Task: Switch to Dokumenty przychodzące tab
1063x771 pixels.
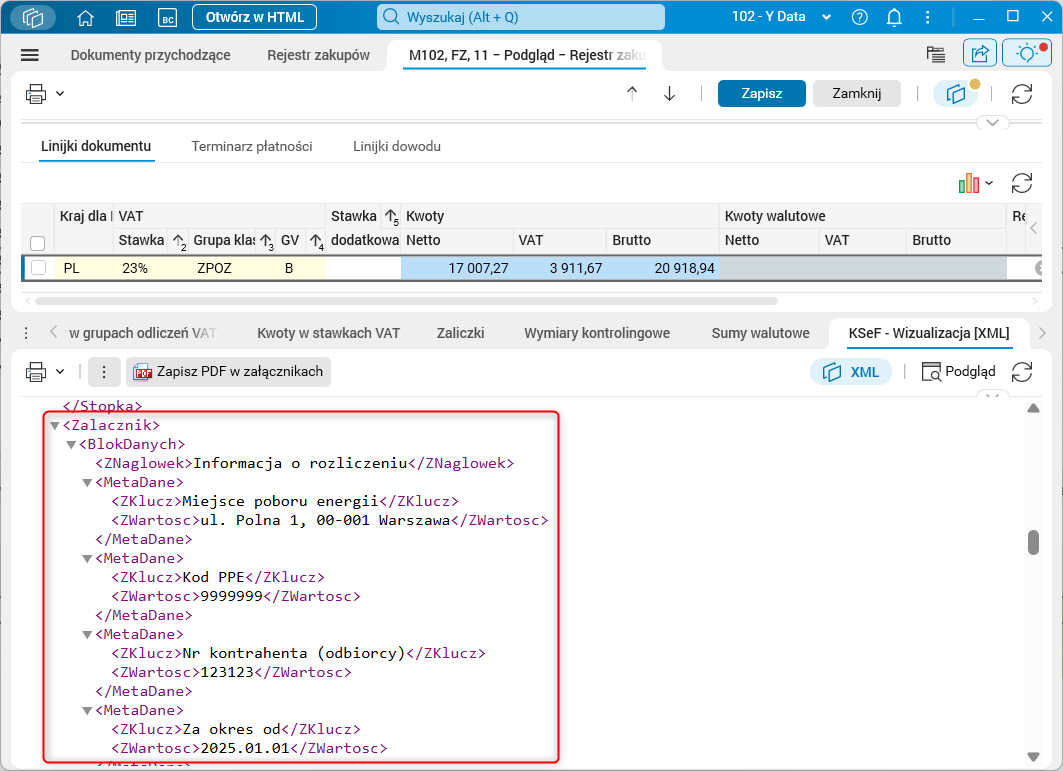Action: coord(151,55)
